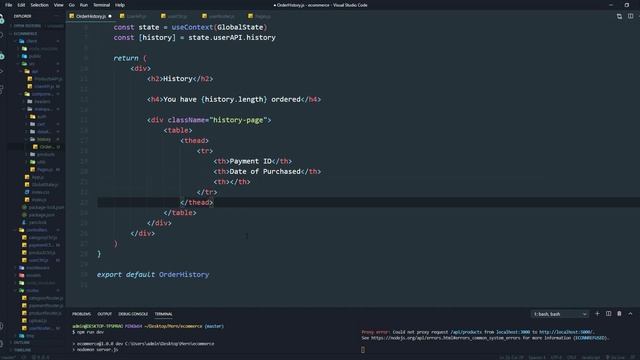Open categoryRouter.js in explorer

pyautogui.click(x=43, y=298)
